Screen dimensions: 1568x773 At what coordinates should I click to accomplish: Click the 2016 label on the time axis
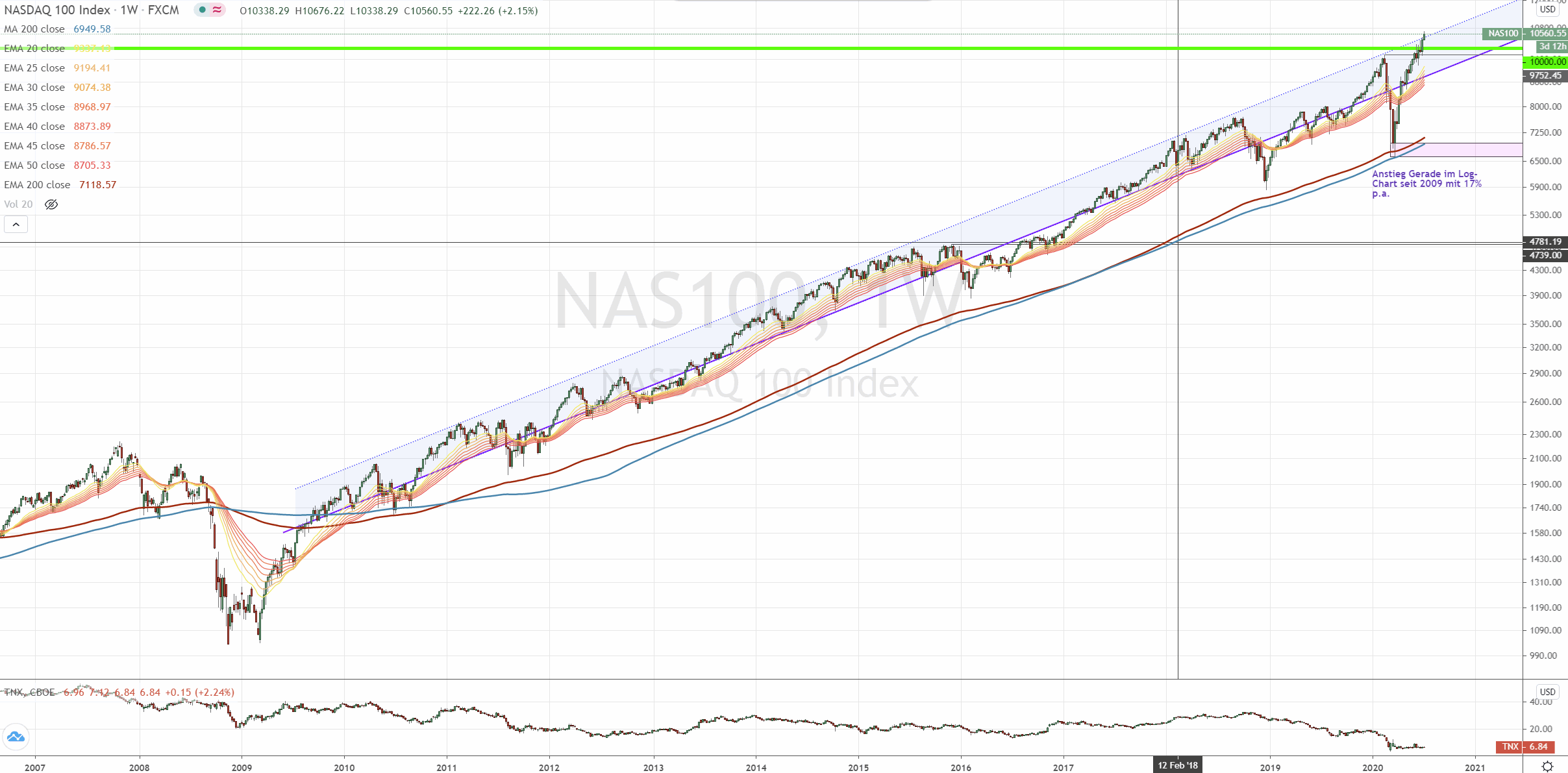(961, 767)
